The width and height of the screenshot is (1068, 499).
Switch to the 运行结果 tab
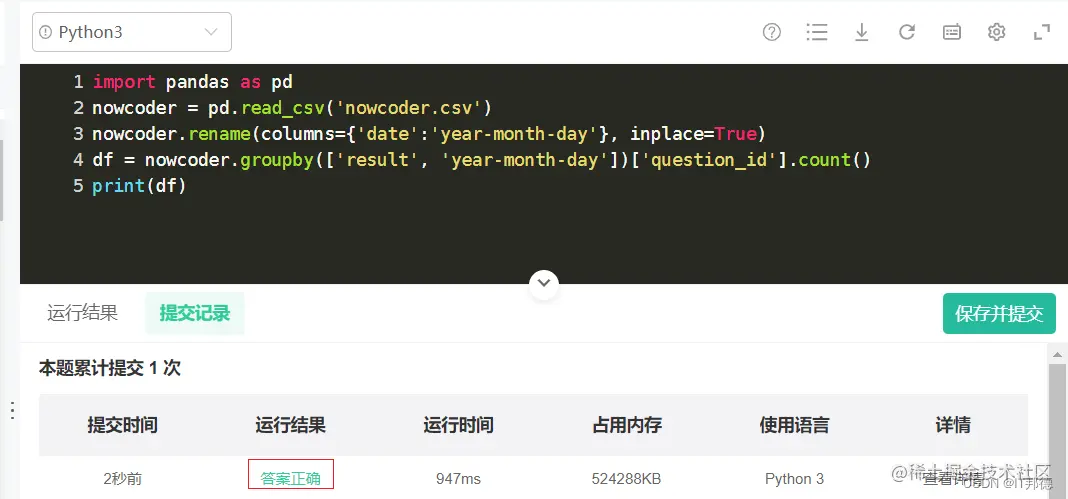click(82, 313)
